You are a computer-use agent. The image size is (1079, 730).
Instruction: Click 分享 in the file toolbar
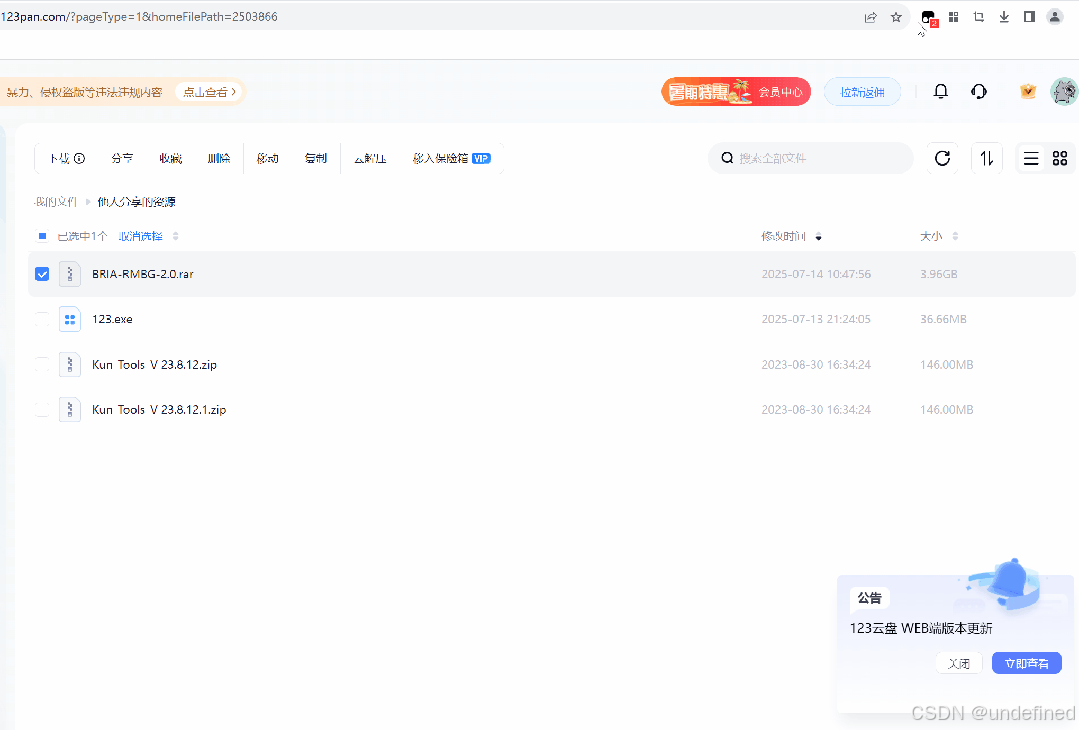[x=122, y=158]
